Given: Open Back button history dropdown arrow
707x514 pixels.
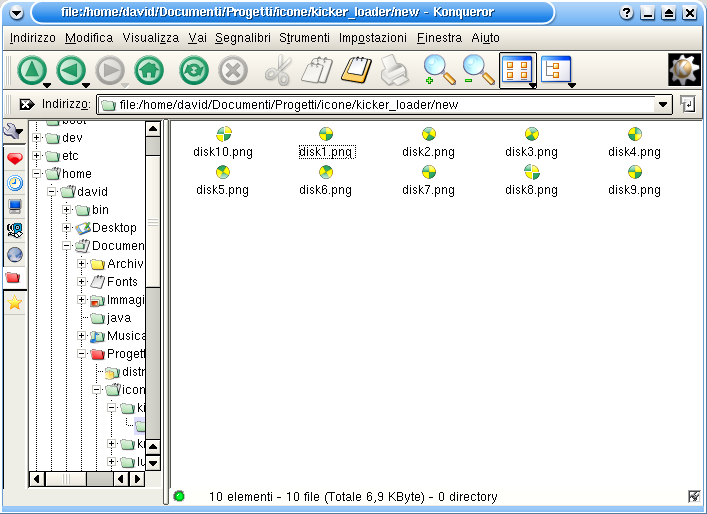Looking at the screenshot, I should (x=86, y=85).
